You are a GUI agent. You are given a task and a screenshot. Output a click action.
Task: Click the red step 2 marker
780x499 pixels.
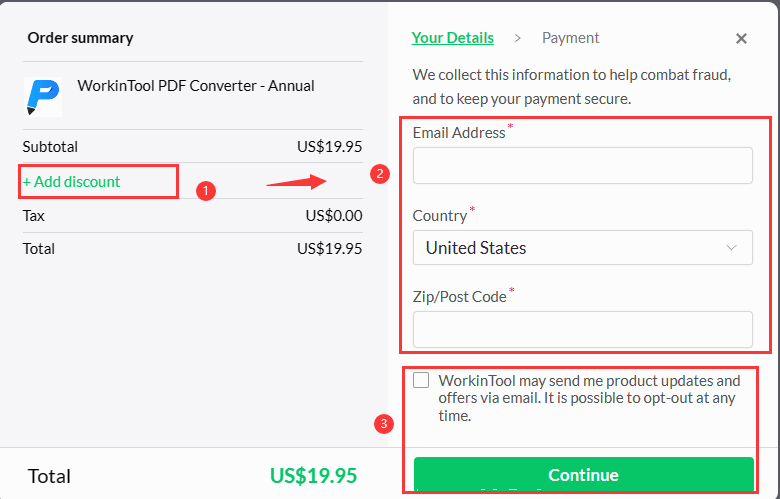click(380, 174)
